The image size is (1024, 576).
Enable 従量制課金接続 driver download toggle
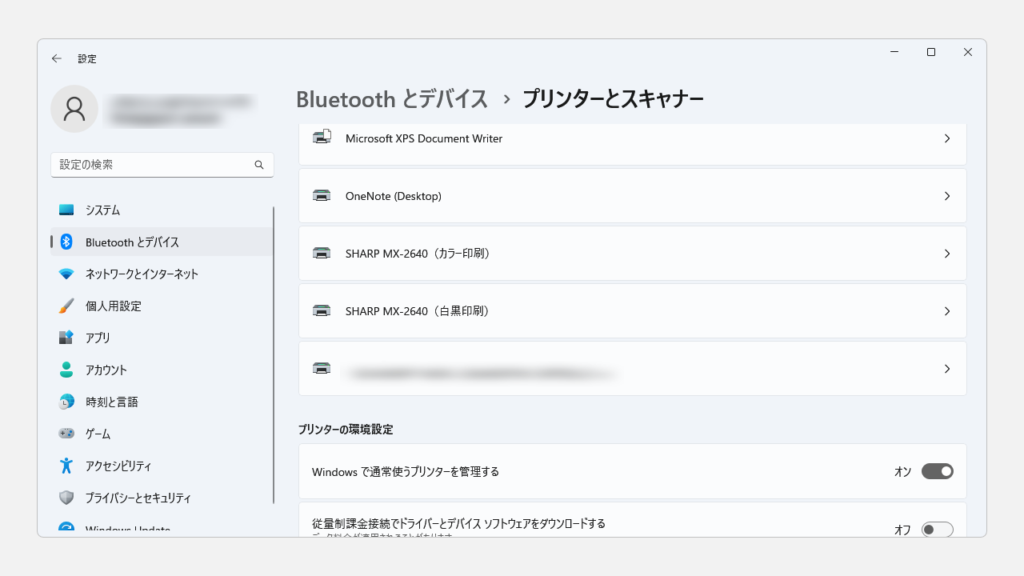pos(937,529)
